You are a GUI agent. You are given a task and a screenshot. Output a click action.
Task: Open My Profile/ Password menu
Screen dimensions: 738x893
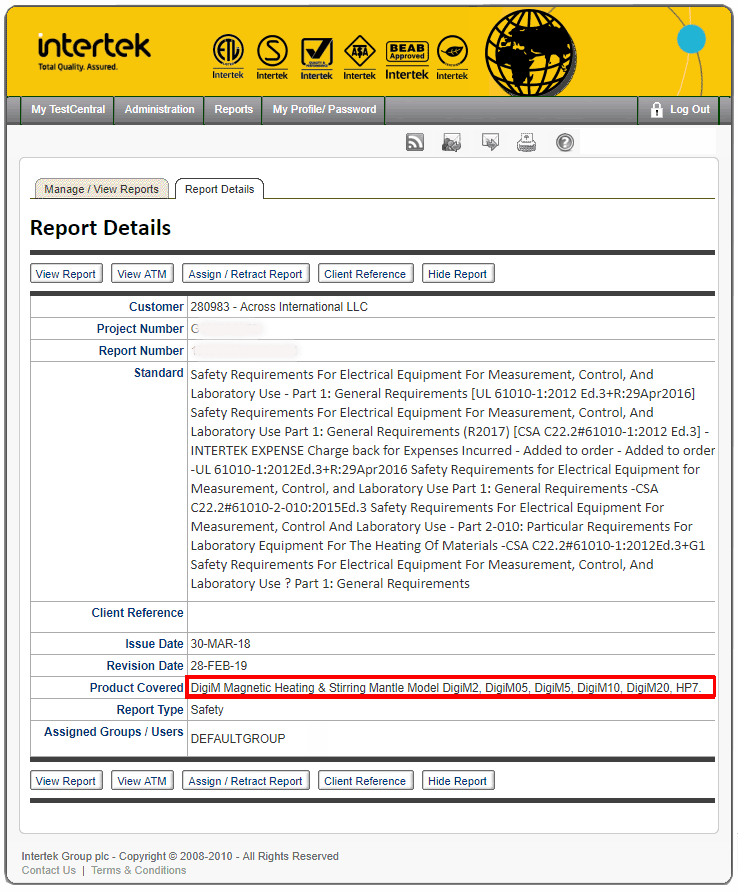(x=324, y=110)
